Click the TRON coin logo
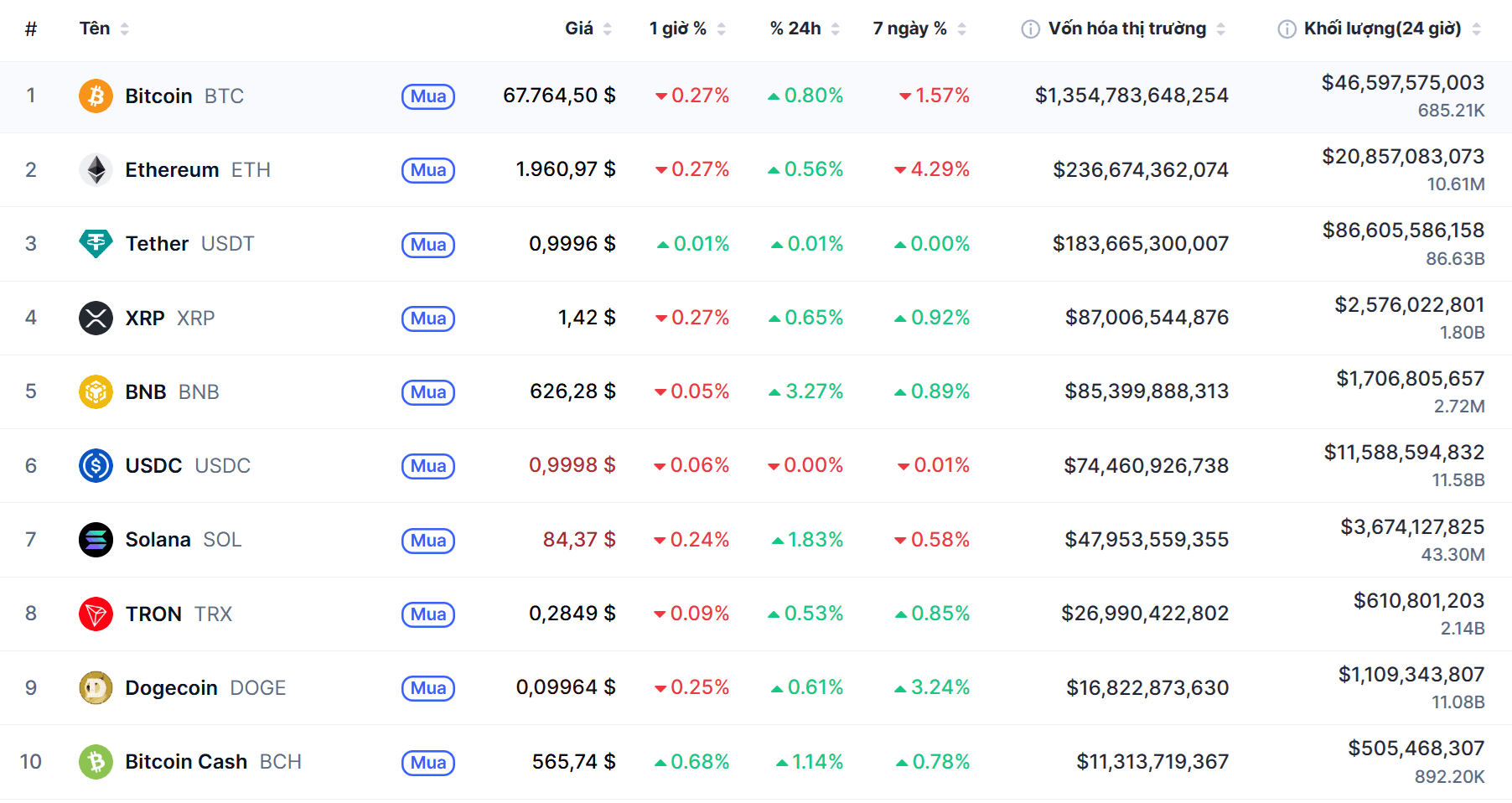This screenshot has width=1512, height=803. [x=96, y=614]
